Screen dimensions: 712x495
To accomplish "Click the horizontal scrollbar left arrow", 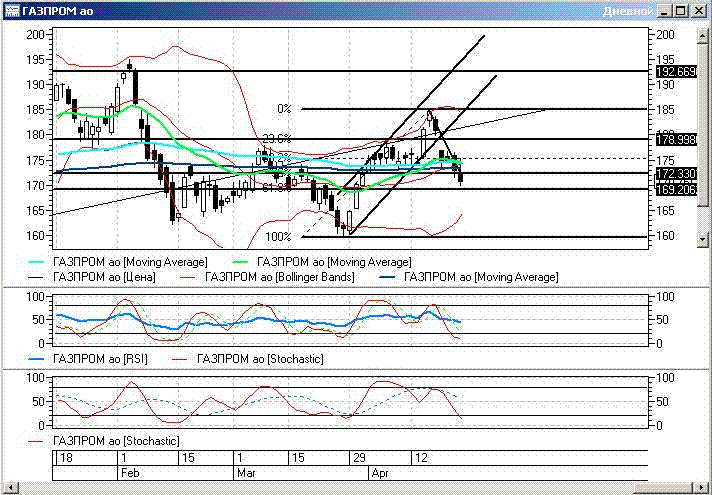I will pyautogui.click(x=10, y=487).
